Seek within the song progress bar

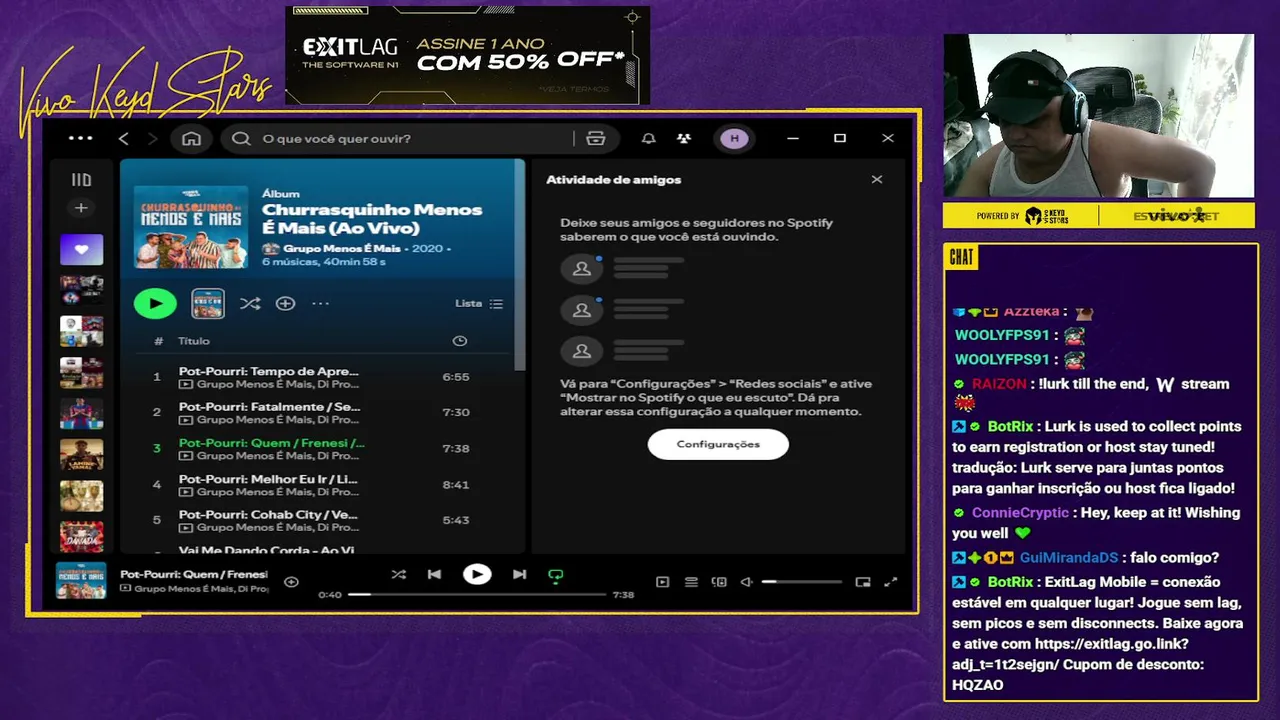[477, 594]
